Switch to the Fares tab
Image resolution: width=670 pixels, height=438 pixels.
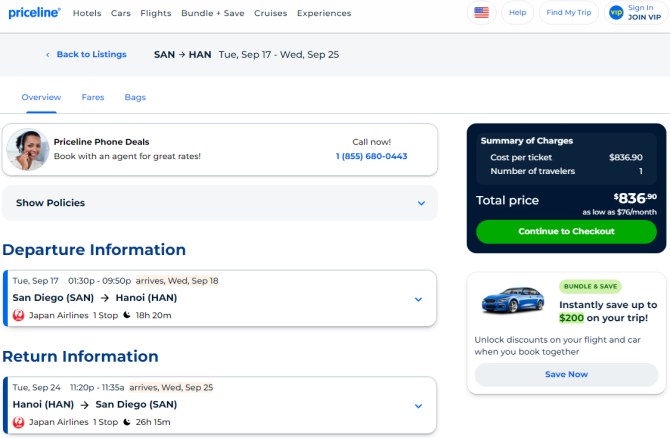point(93,97)
